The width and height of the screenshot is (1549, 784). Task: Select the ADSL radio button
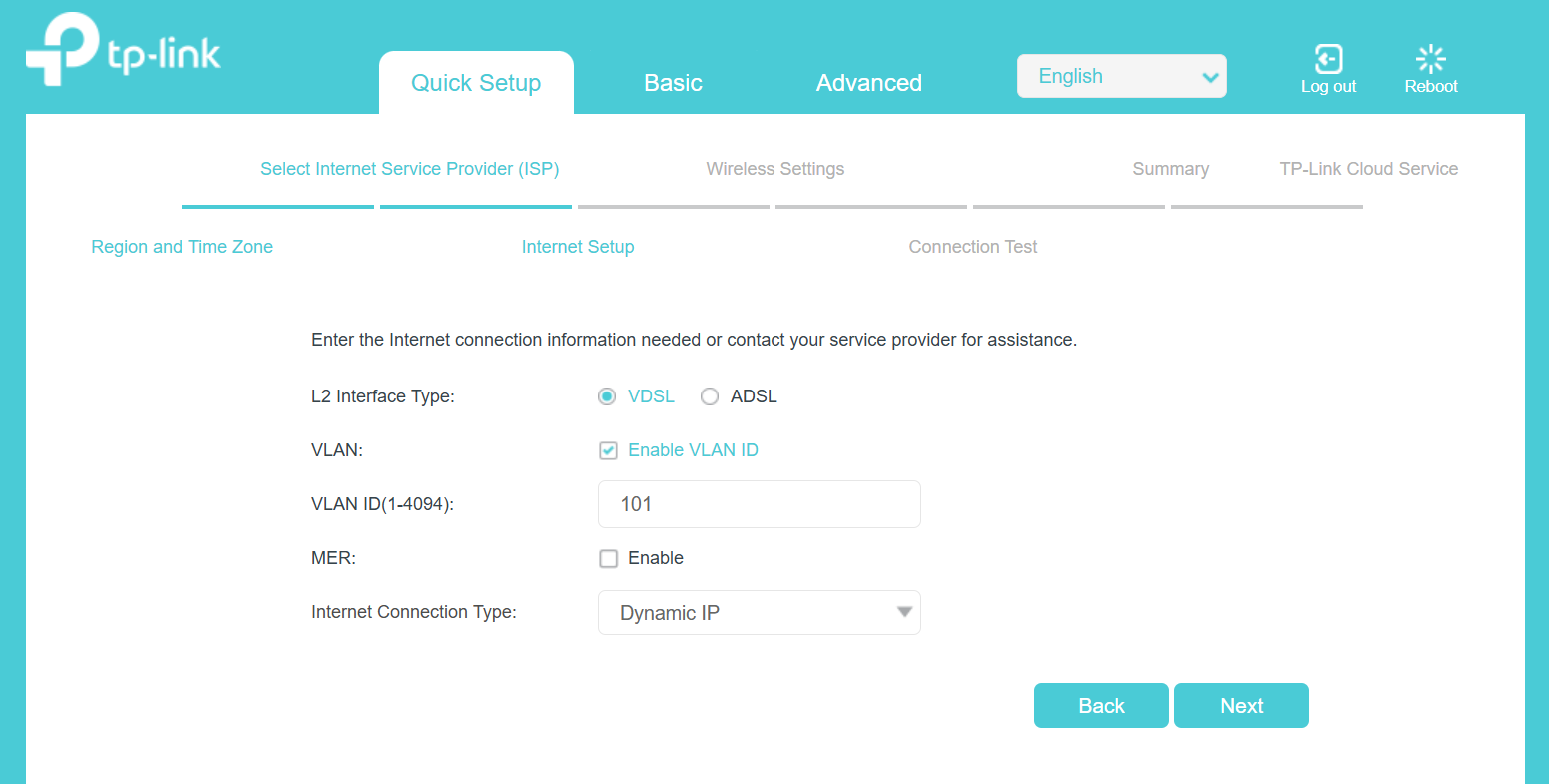click(x=710, y=395)
